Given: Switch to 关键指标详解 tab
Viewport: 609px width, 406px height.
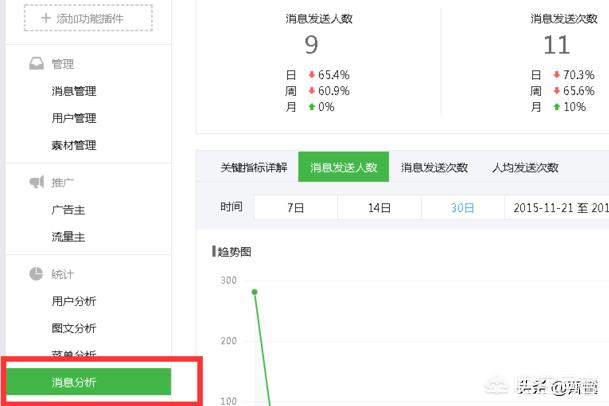Looking at the screenshot, I should tap(254, 167).
